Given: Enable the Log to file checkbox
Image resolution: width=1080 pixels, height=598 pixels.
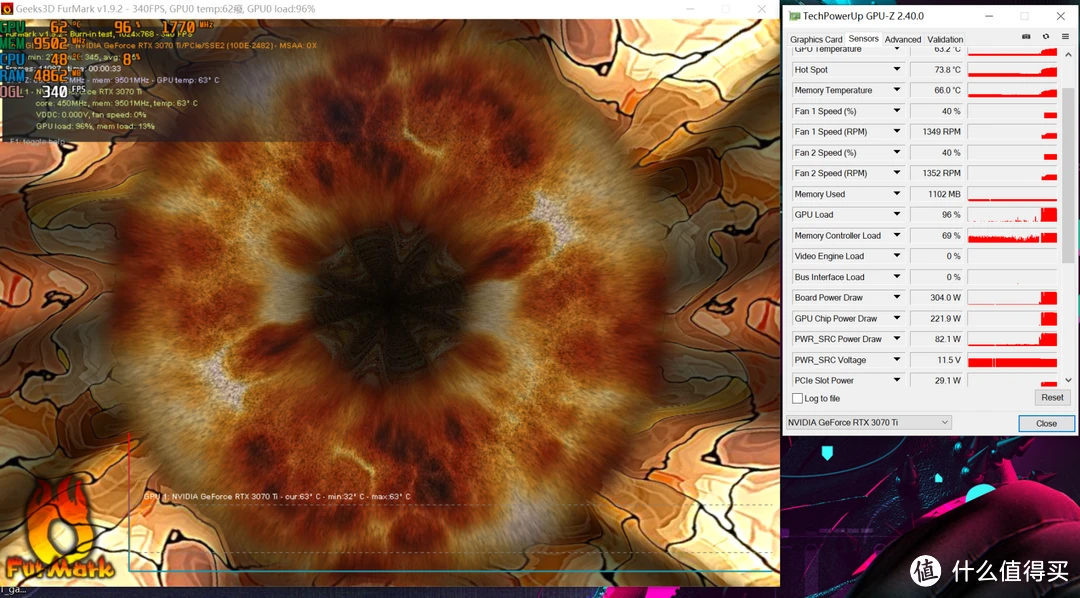Looking at the screenshot, I should [x=798, y=398].
